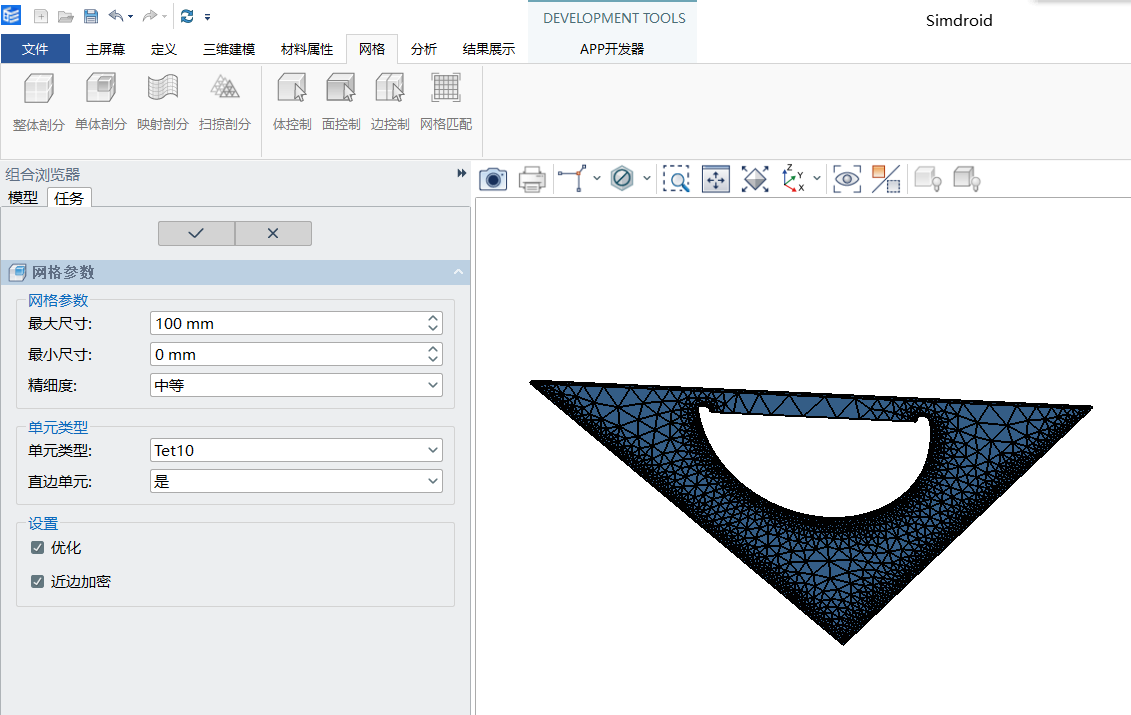Toggle the 近边加密 checkbox

(38, 582)
